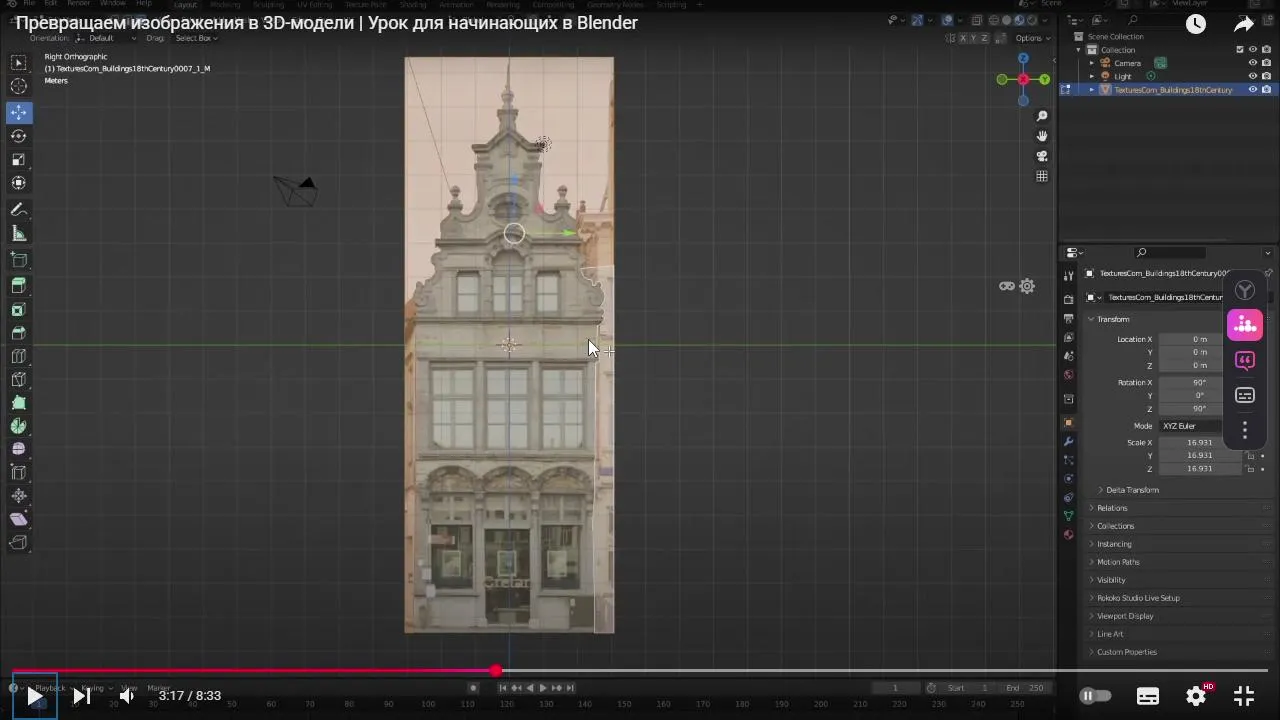Select the Spin tool
This screenshot has height=720, width=1280.
(19, 426)
